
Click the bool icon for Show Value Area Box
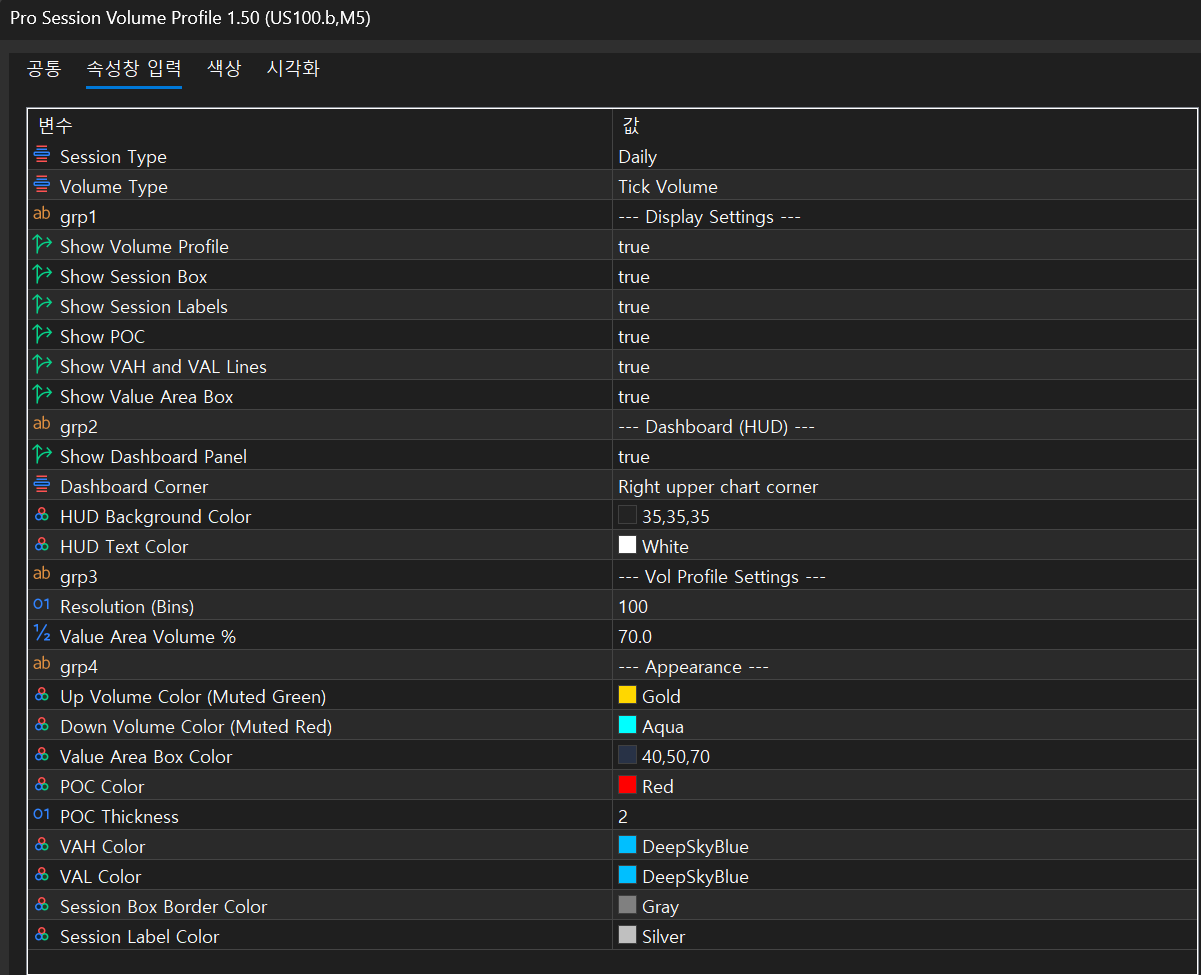(x=42, y=395)
